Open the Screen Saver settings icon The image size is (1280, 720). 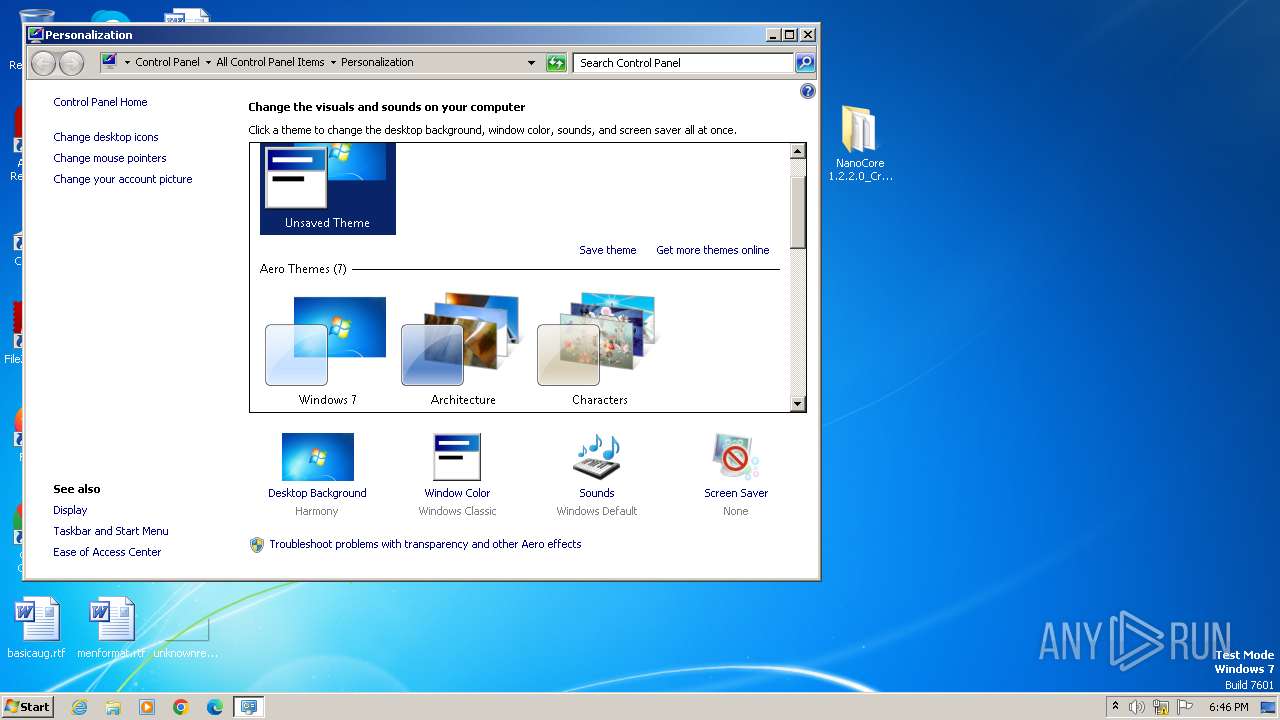tap(736, 457)
